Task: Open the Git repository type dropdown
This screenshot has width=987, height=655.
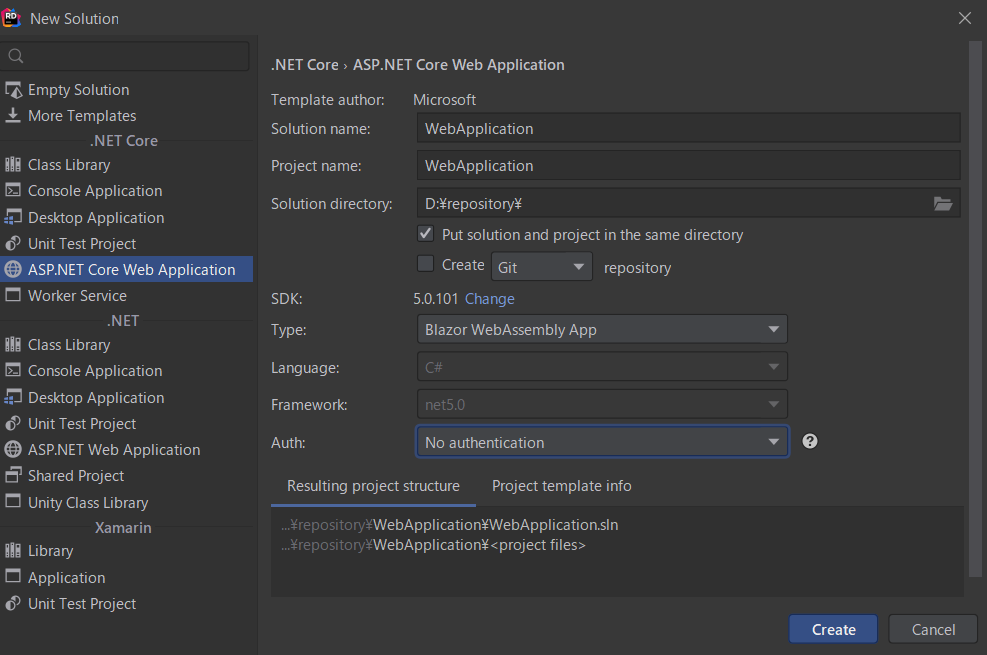Action: click(542, 267)
